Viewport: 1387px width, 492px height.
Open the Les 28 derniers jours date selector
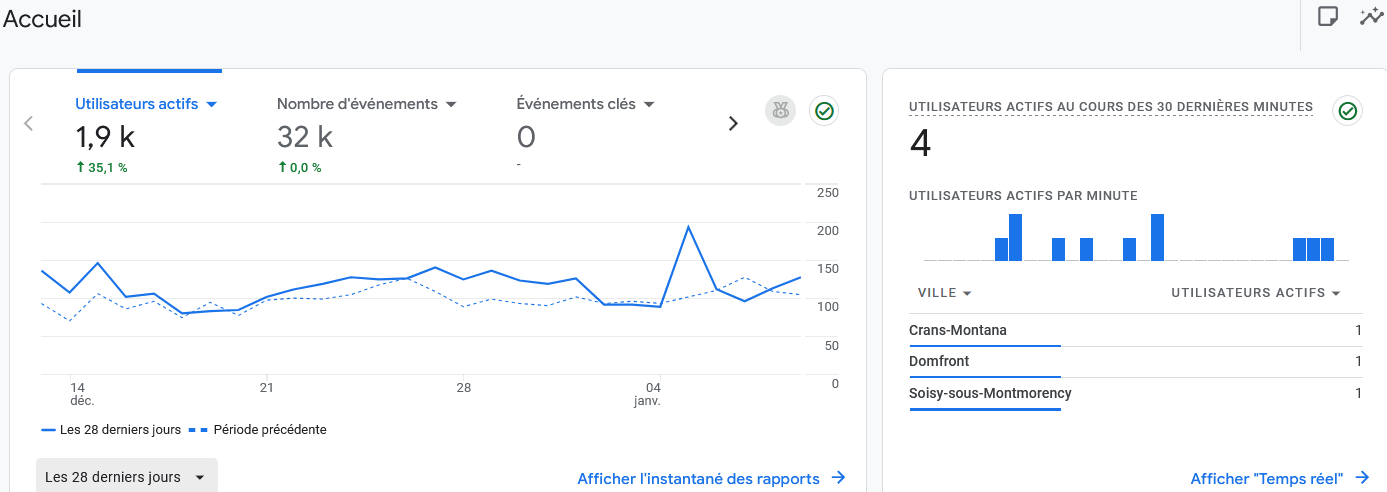(x=126, y=477)
